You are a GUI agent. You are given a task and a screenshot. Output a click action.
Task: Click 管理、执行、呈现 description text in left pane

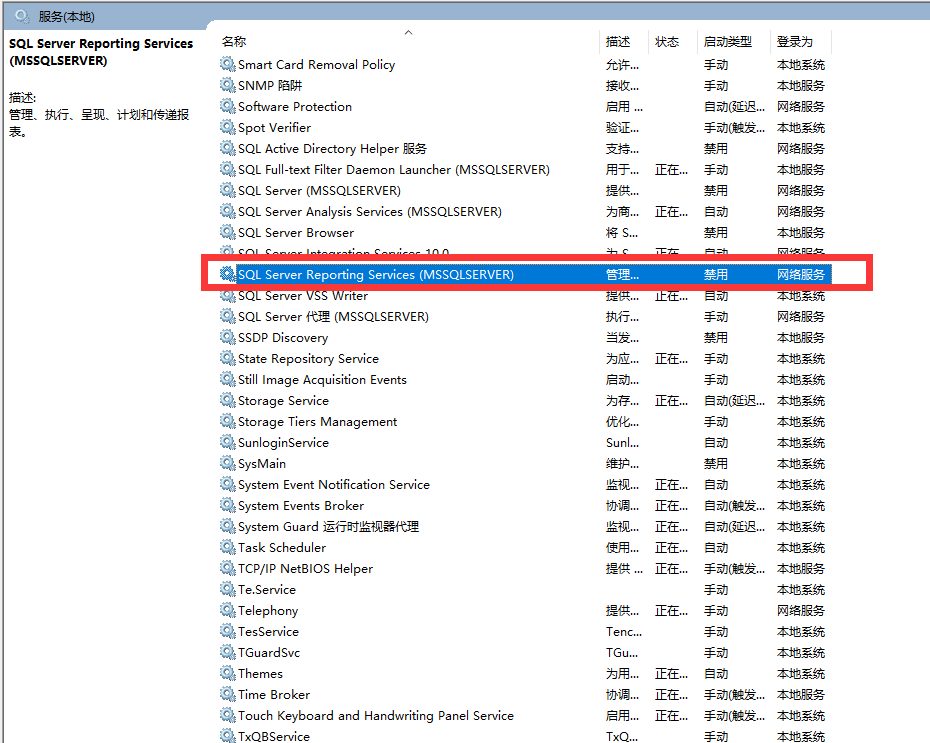click(x=98, y=122)
